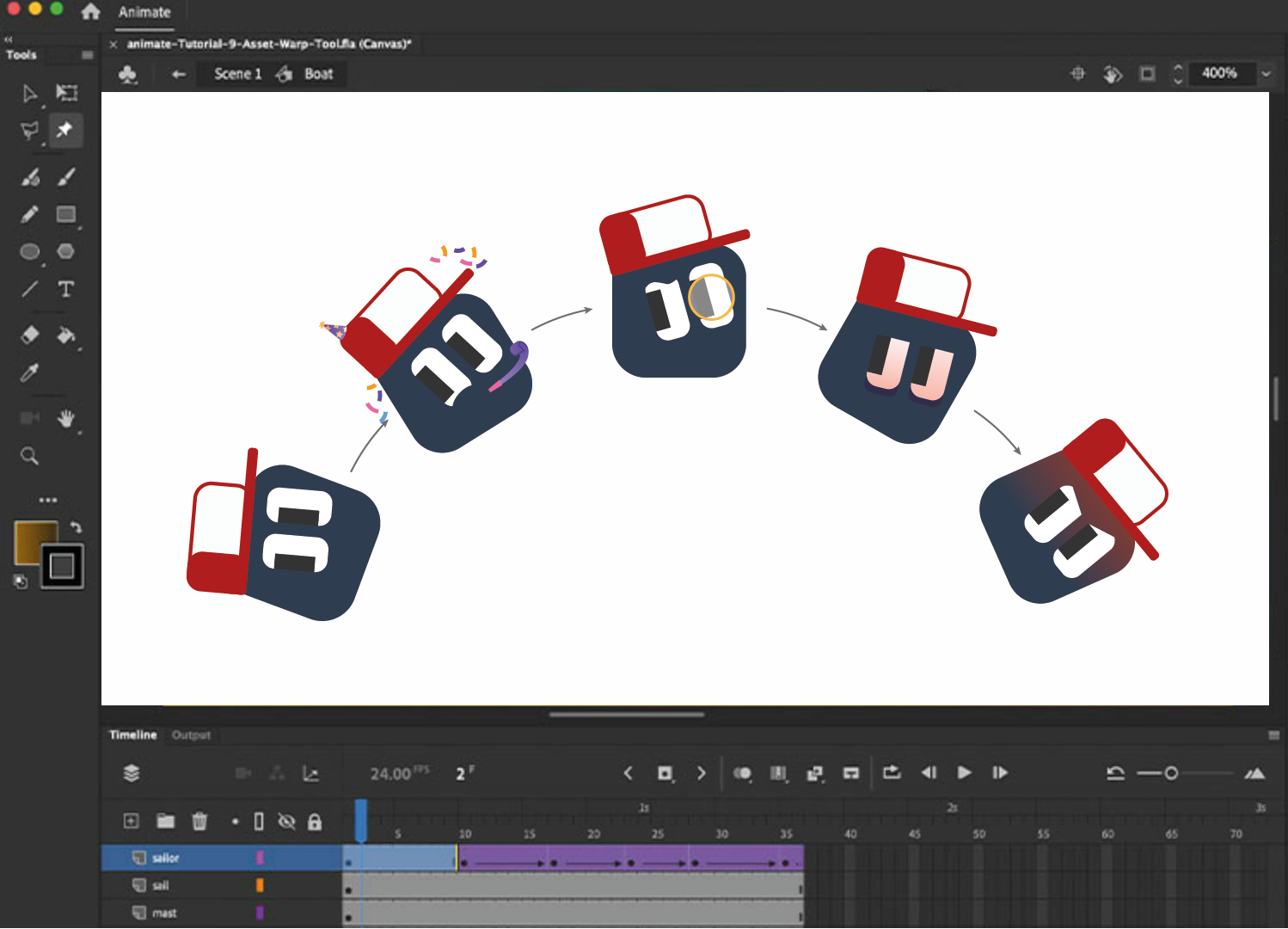This screenshot has height=929, width=1288.
Task: Select the Hand tool
Action: [x=66, y=419]
